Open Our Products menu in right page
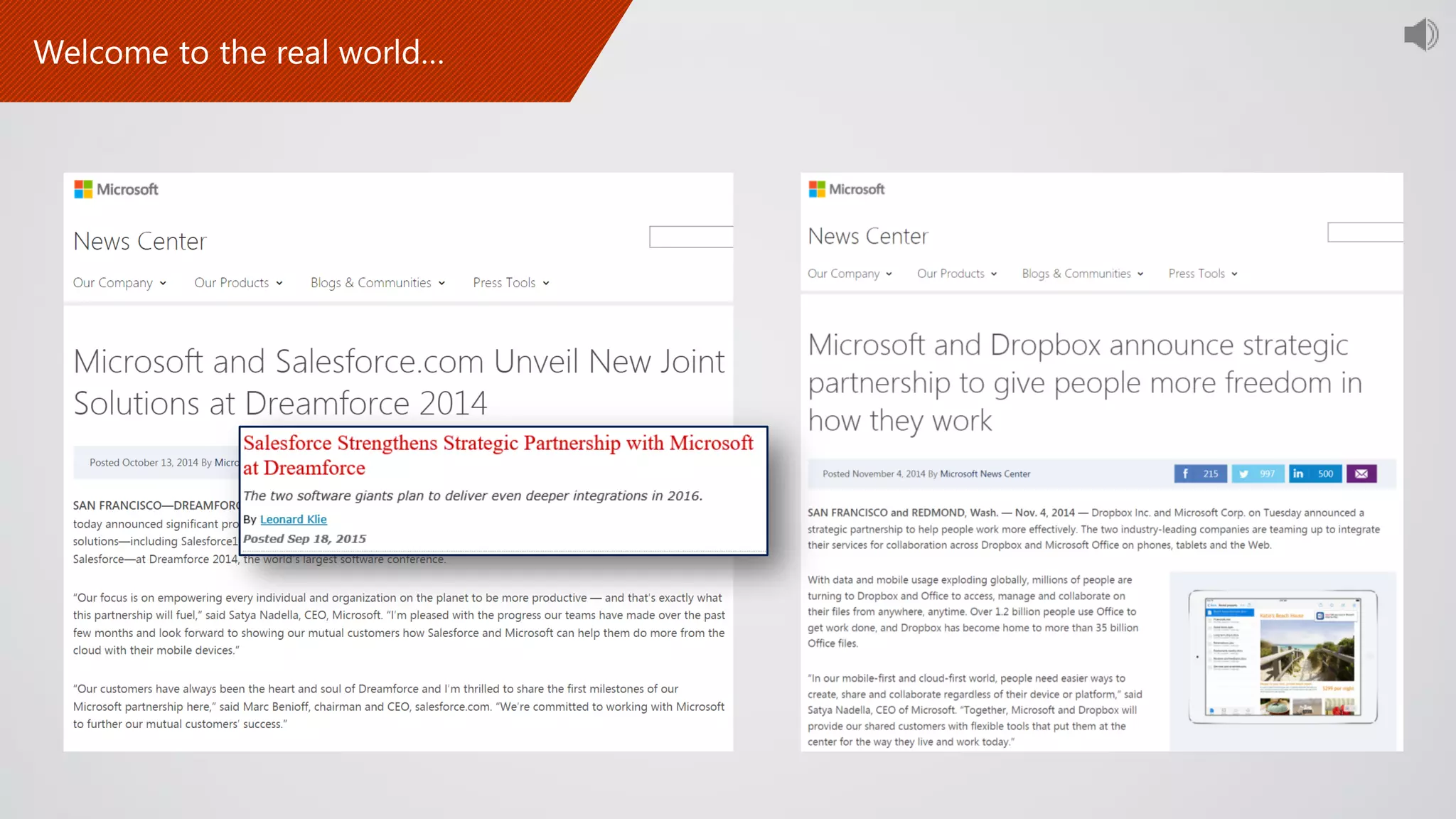Image resolution: width=1456 pixels, height=819 pixels. coord(956,274)
